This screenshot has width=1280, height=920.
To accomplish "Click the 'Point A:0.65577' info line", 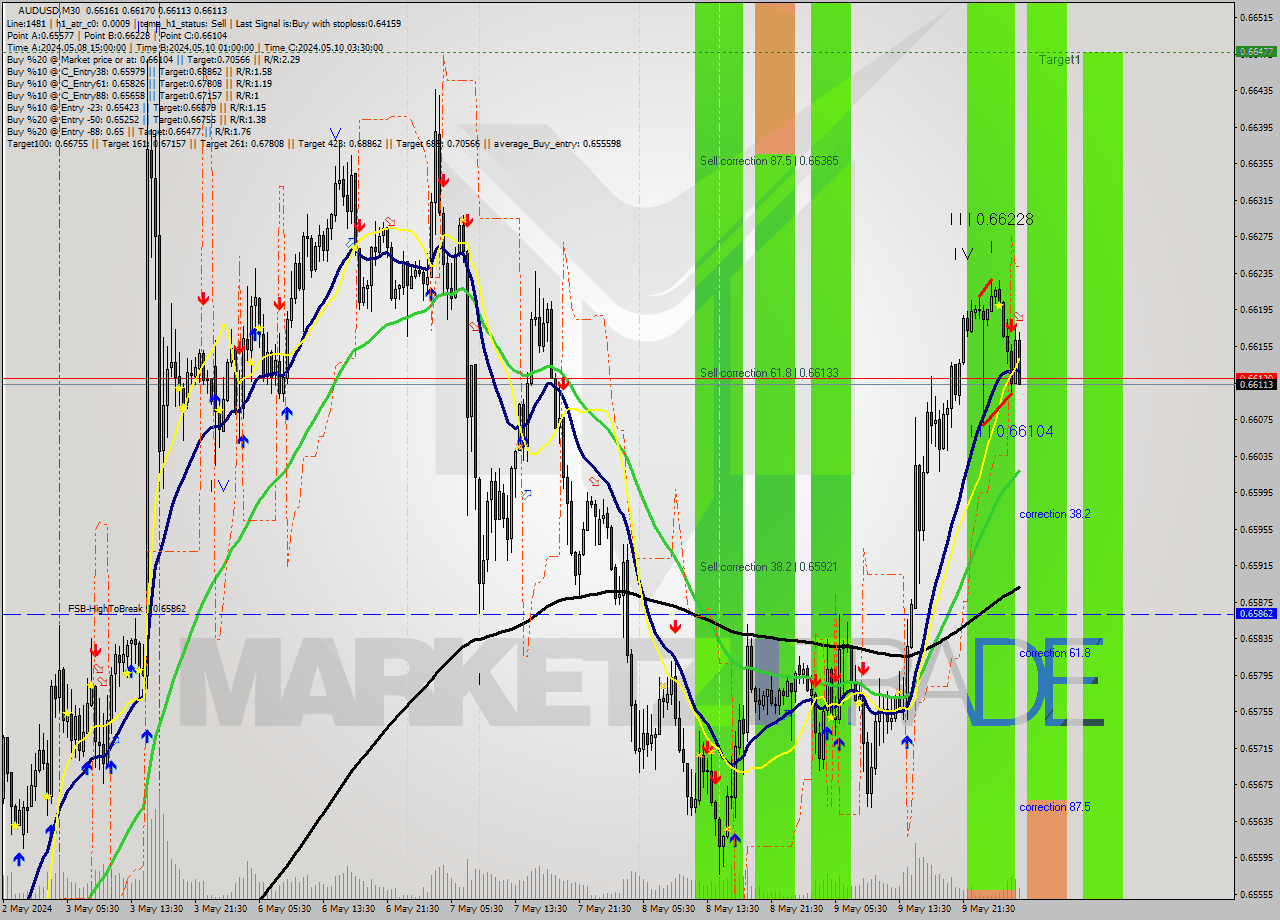I will point(119,35).
